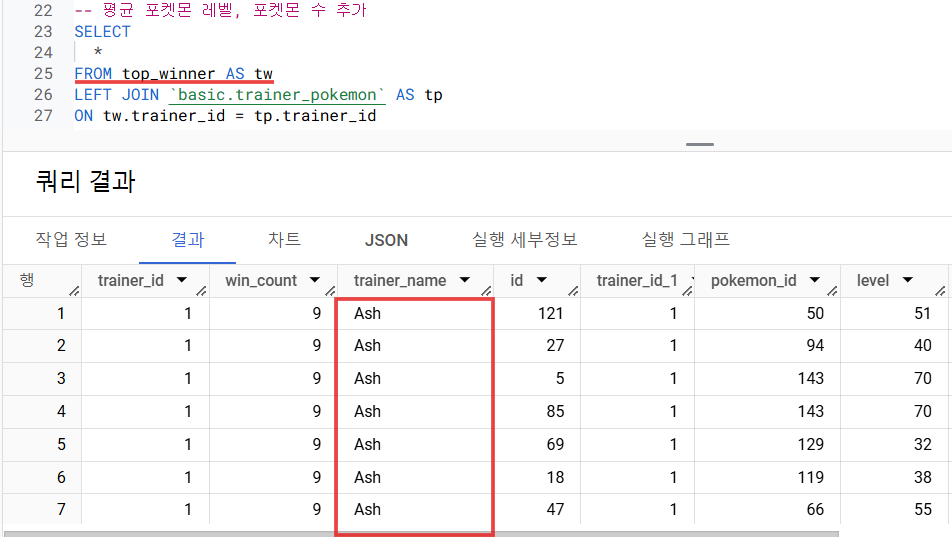
Task: Open trainer_name column sort dropdown
Action: 464,280
